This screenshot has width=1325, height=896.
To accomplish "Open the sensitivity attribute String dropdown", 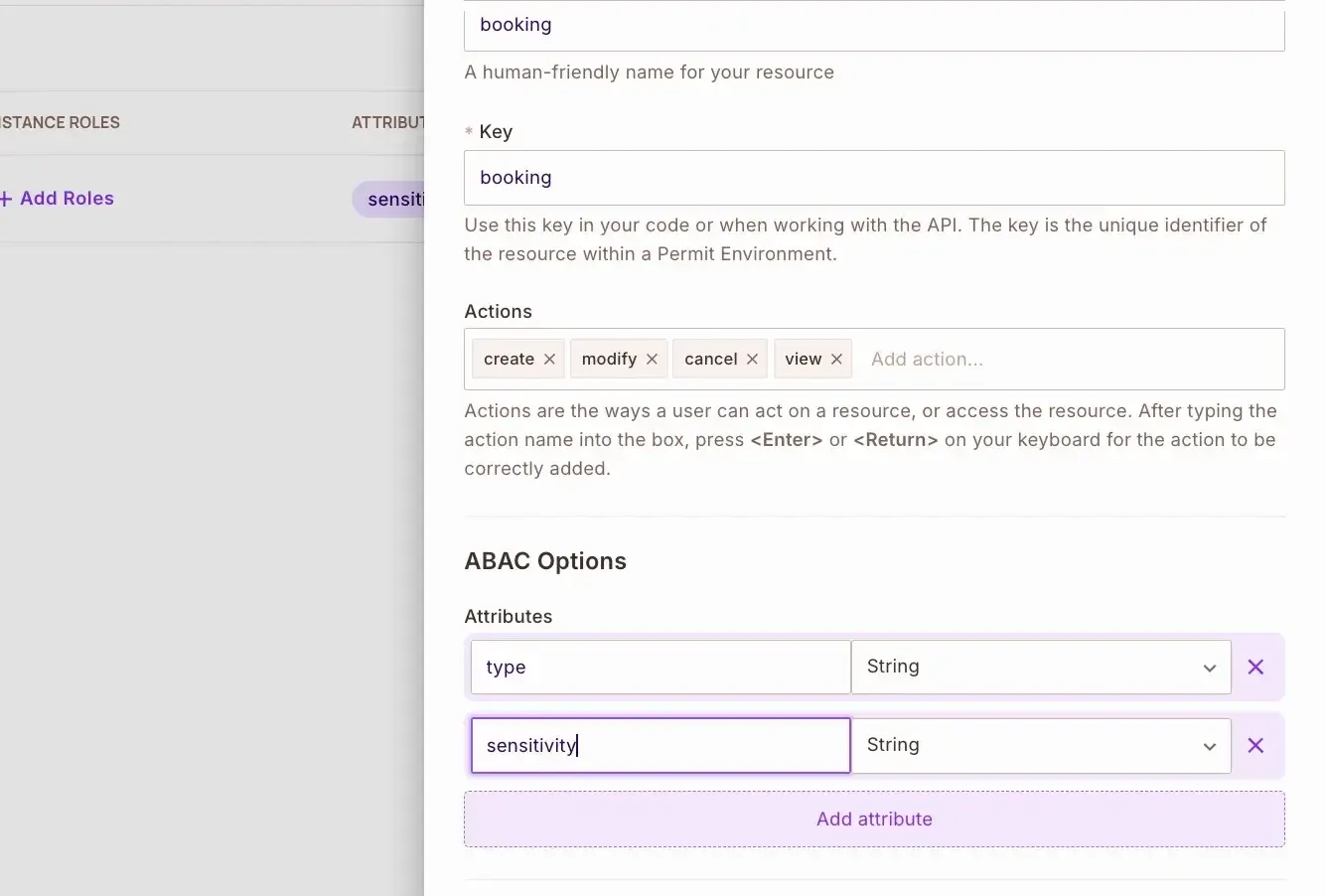I will click(1040, 745).
